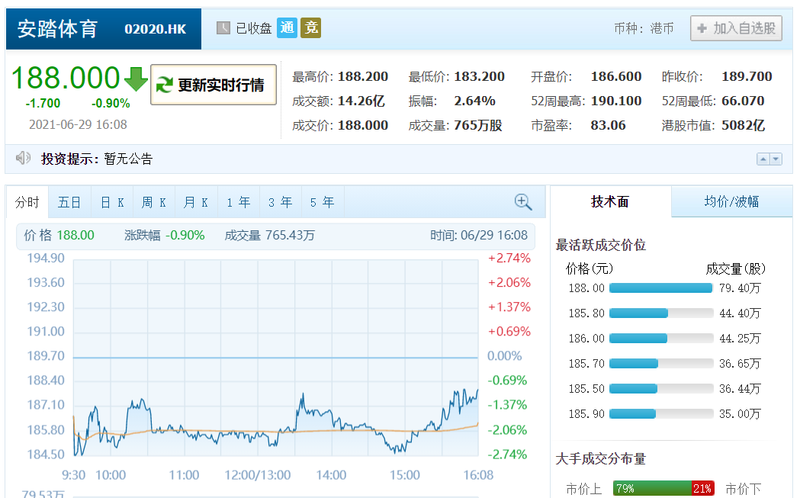800x498 pixels.
Task: Click the 港股市值 value 5082亿
Action: [x=743, y=126]
